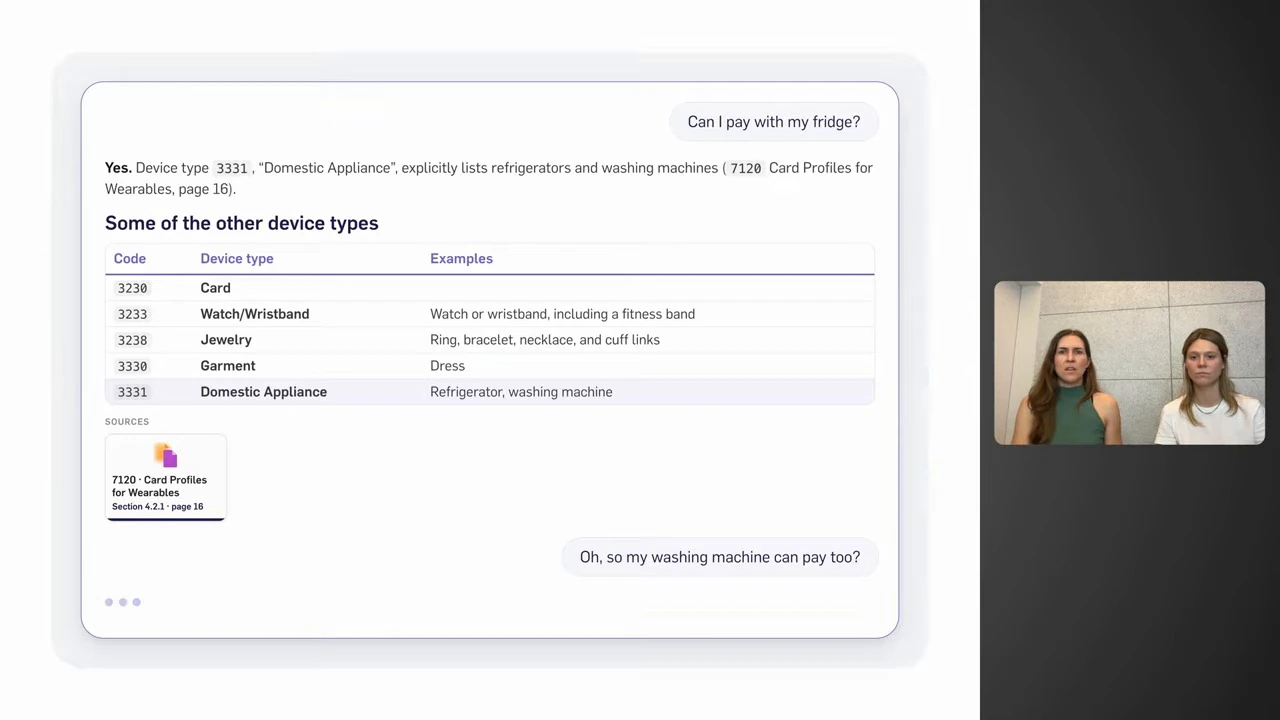1280x720 pixels.
Task: Click the Code column header
Action: (130, 258)
